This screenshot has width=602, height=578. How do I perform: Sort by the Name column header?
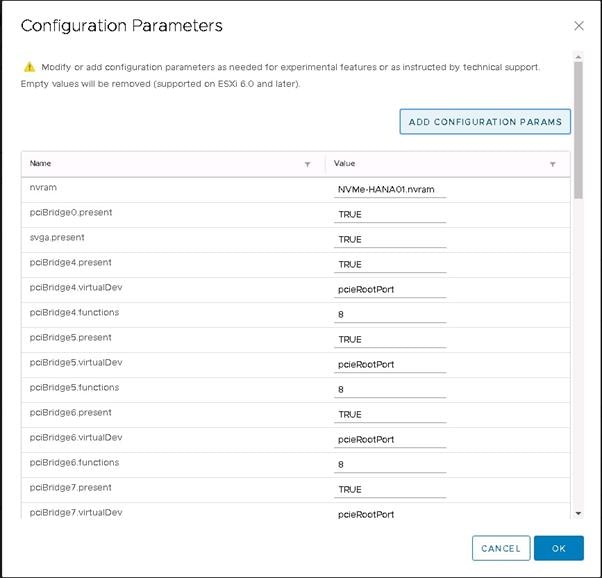[x=40, y=164]
